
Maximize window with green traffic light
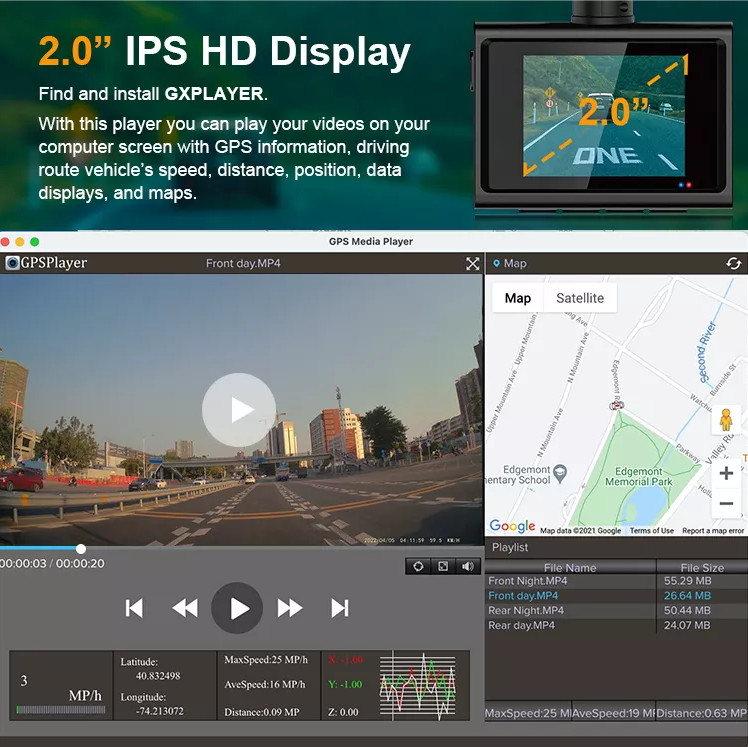34,242
